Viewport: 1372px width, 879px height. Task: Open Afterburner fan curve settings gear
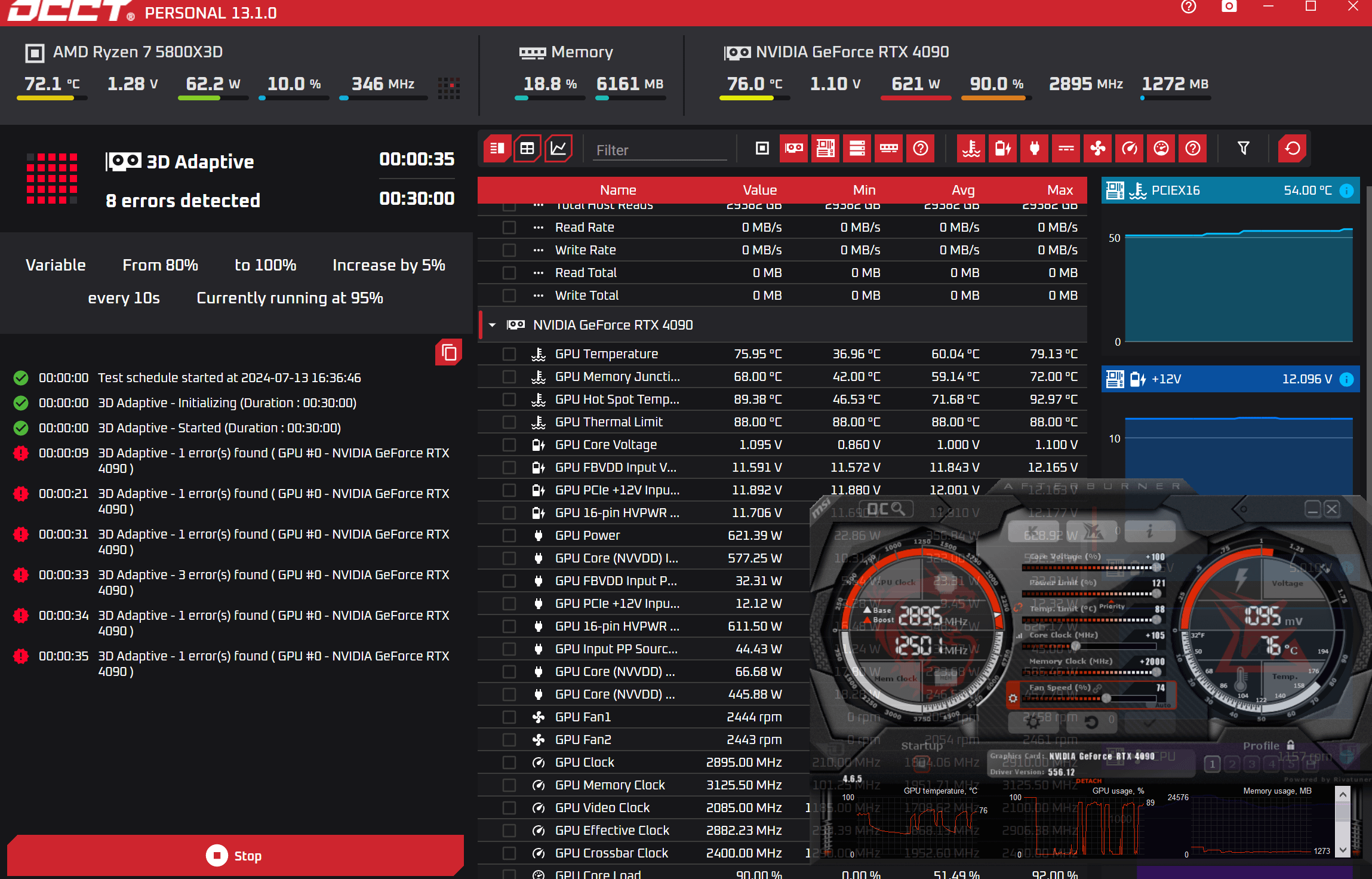click(x=1013, y=697)
